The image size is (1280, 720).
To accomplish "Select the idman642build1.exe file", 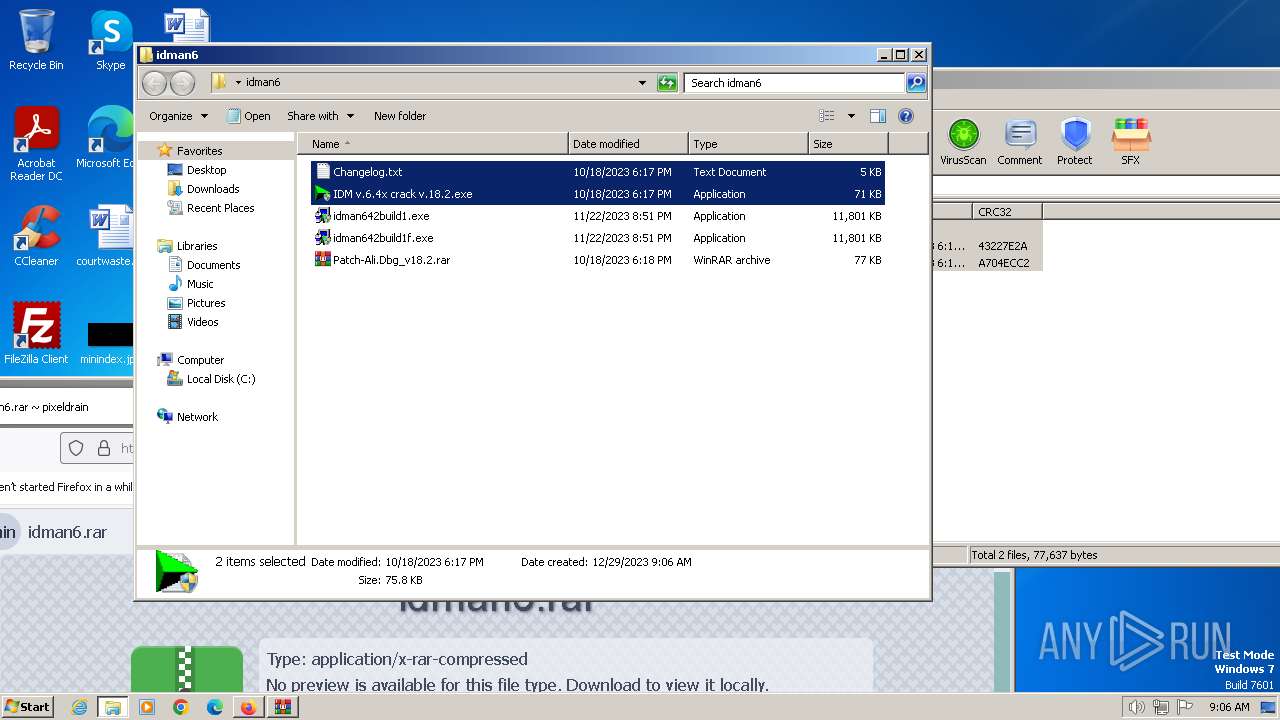I will coord(598,216).
